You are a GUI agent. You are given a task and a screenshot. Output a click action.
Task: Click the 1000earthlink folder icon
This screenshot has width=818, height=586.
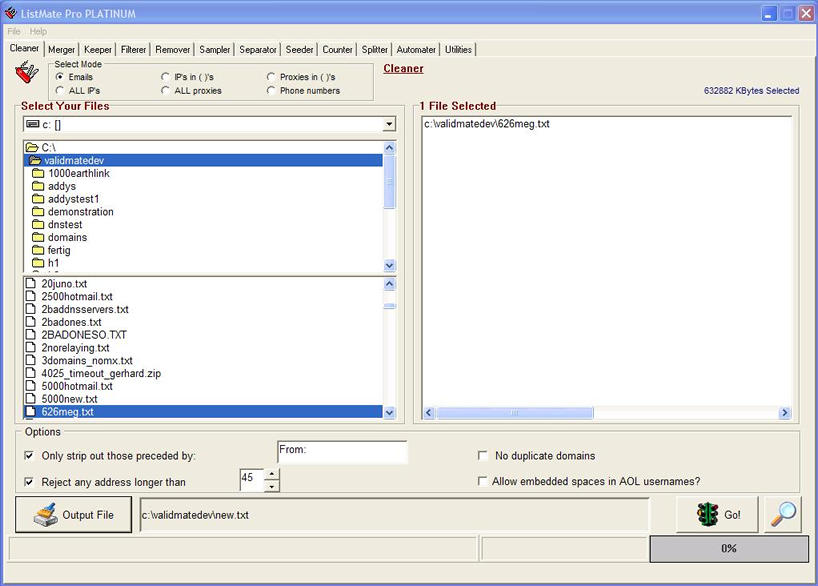coord(38,173)
